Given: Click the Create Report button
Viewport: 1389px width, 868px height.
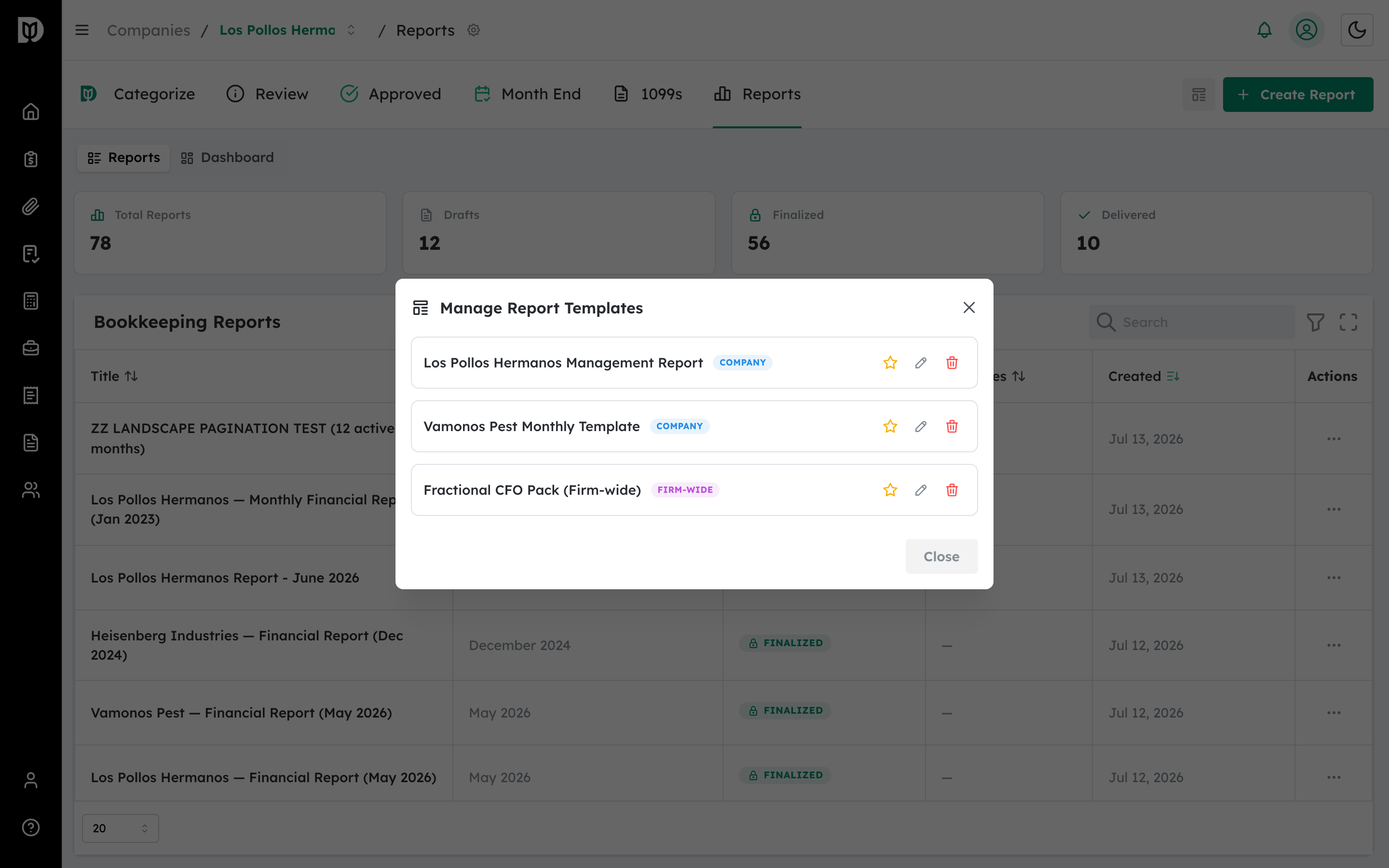Looking at the screenshot, I should pyautogui.click(x=1298, y=95).
